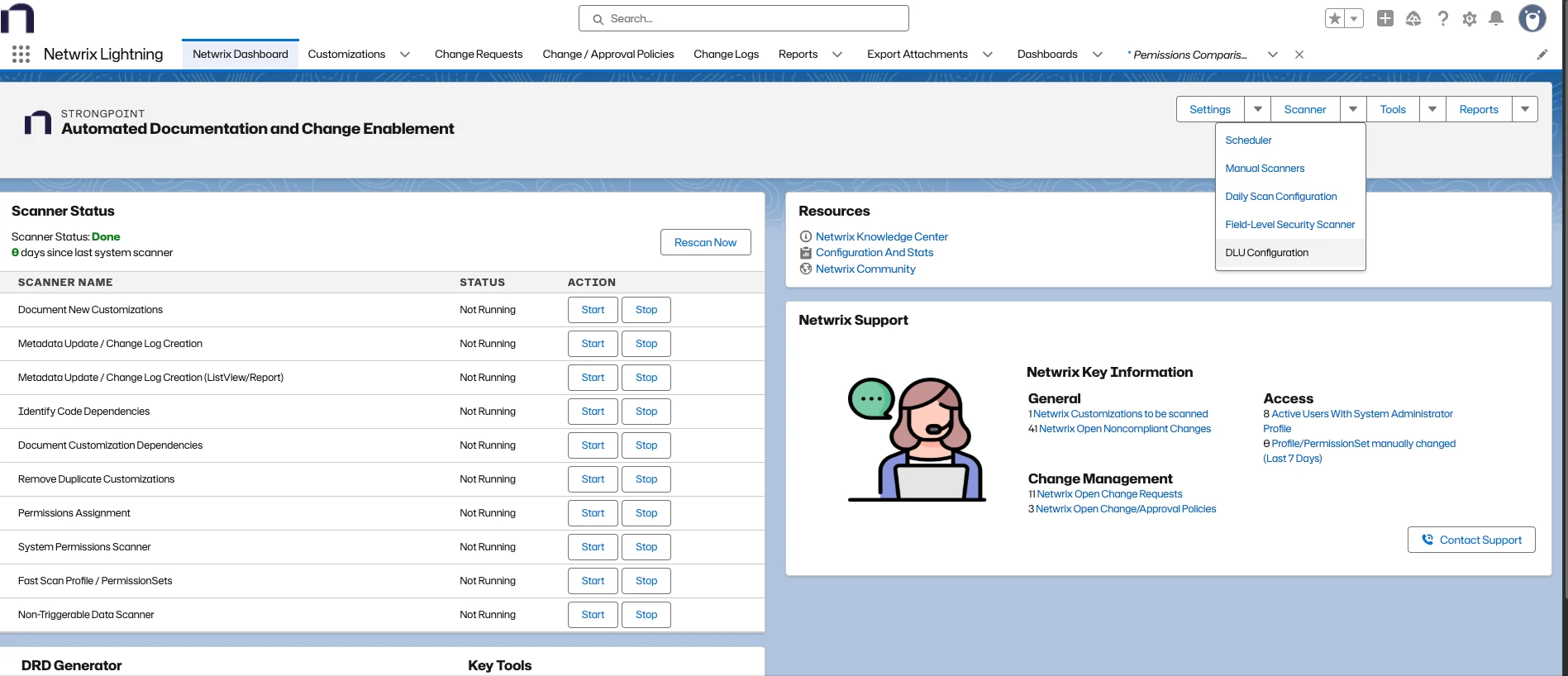Stop the Document New Customizations scanner
Viewport: 1568px width, 676px height.
click(x=646, y=310)
